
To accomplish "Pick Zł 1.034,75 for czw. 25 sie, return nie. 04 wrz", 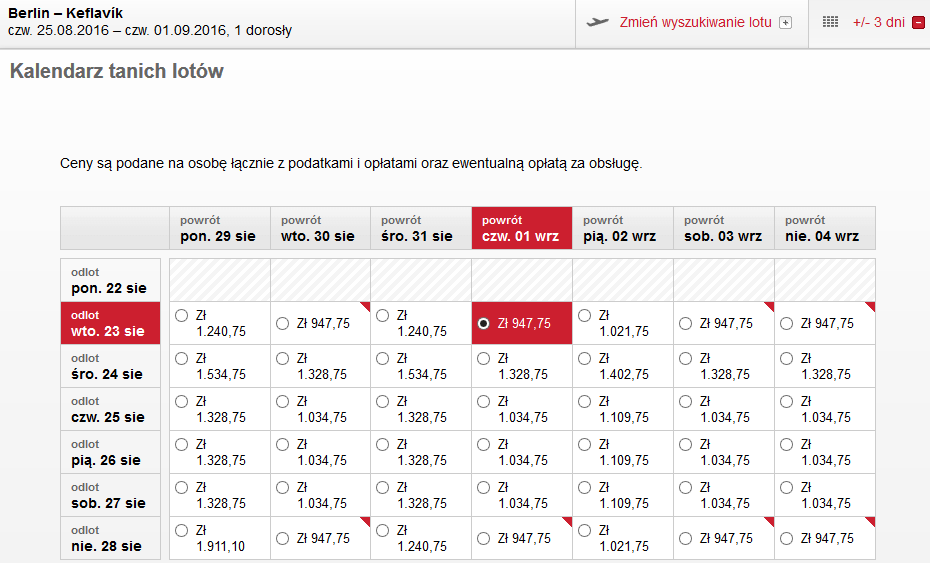I will [786, 402].
